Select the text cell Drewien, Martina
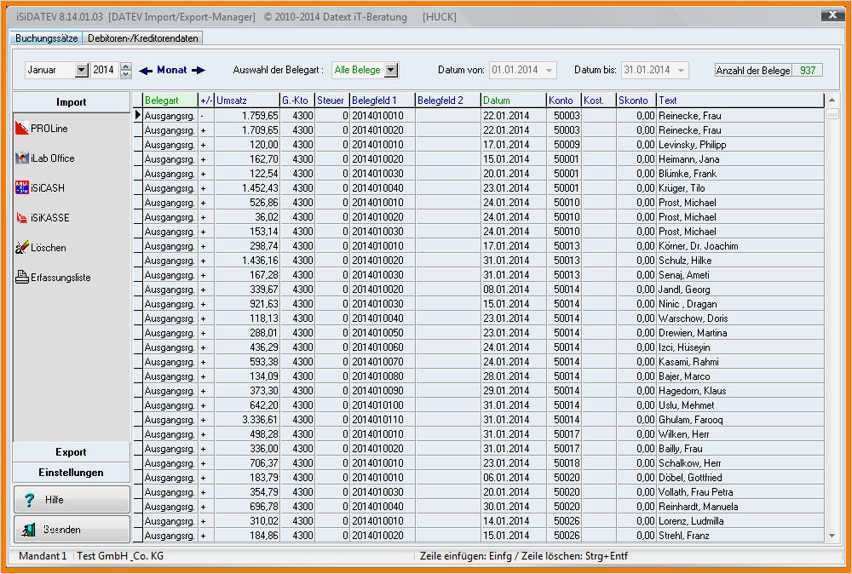852x574 pixels. tap(740, 333)
